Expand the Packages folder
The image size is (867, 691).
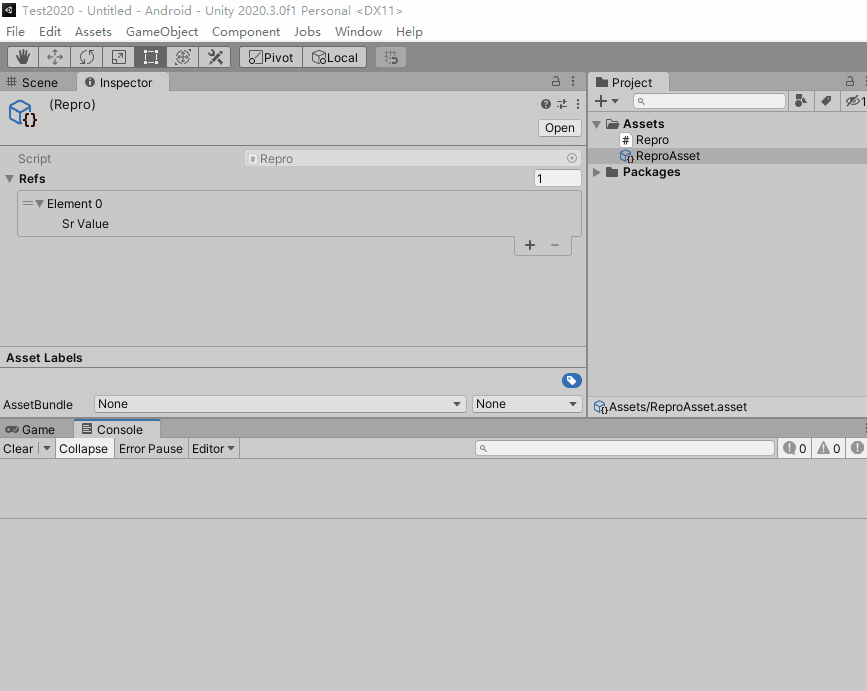point(597,172)
